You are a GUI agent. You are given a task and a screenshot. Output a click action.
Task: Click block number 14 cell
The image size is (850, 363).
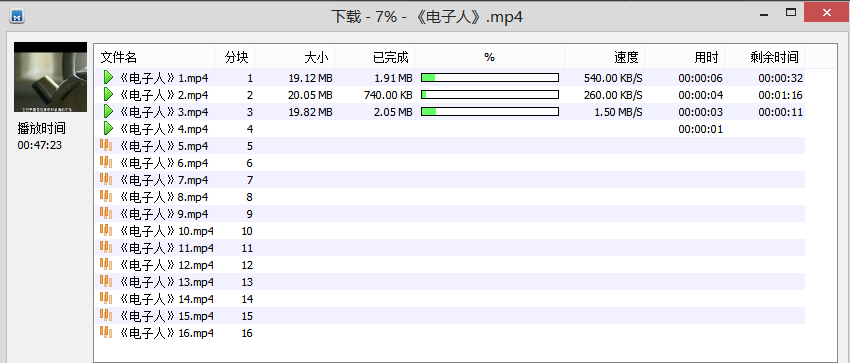(247, 299)
